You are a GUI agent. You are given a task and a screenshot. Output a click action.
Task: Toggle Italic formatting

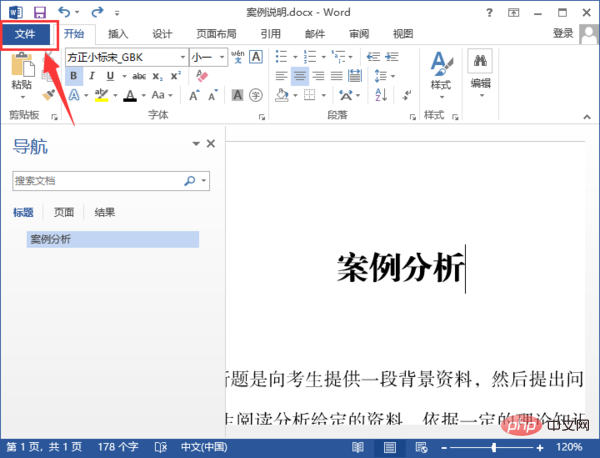click(91, 76)
